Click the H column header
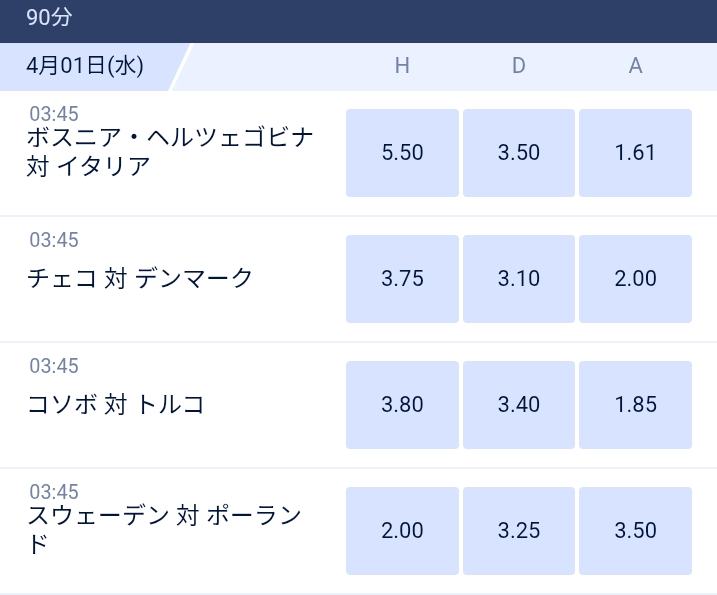Image resolution: width=717 pixels, height=595 pixels. (402, 66)
